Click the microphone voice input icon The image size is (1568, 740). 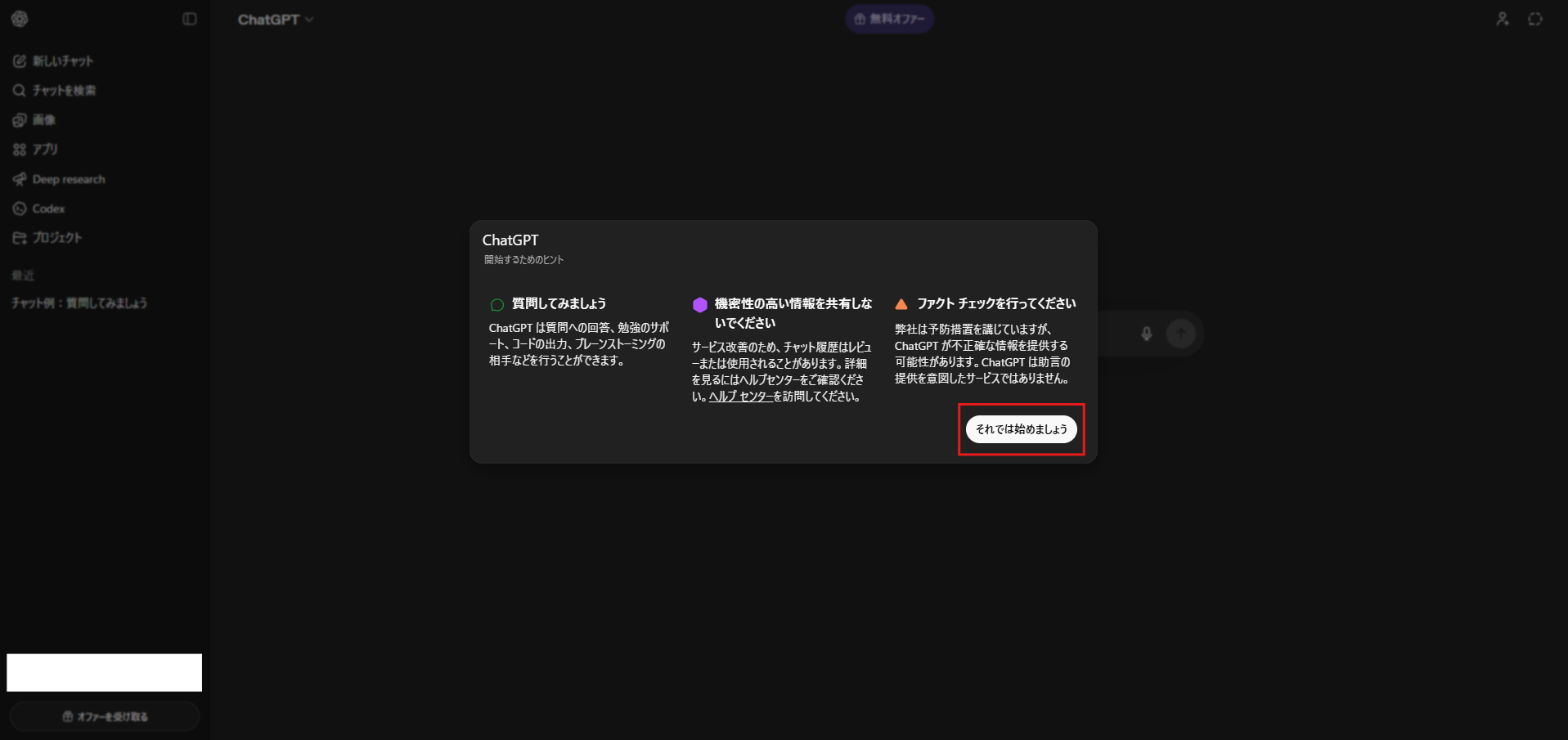click(1147, 334)
